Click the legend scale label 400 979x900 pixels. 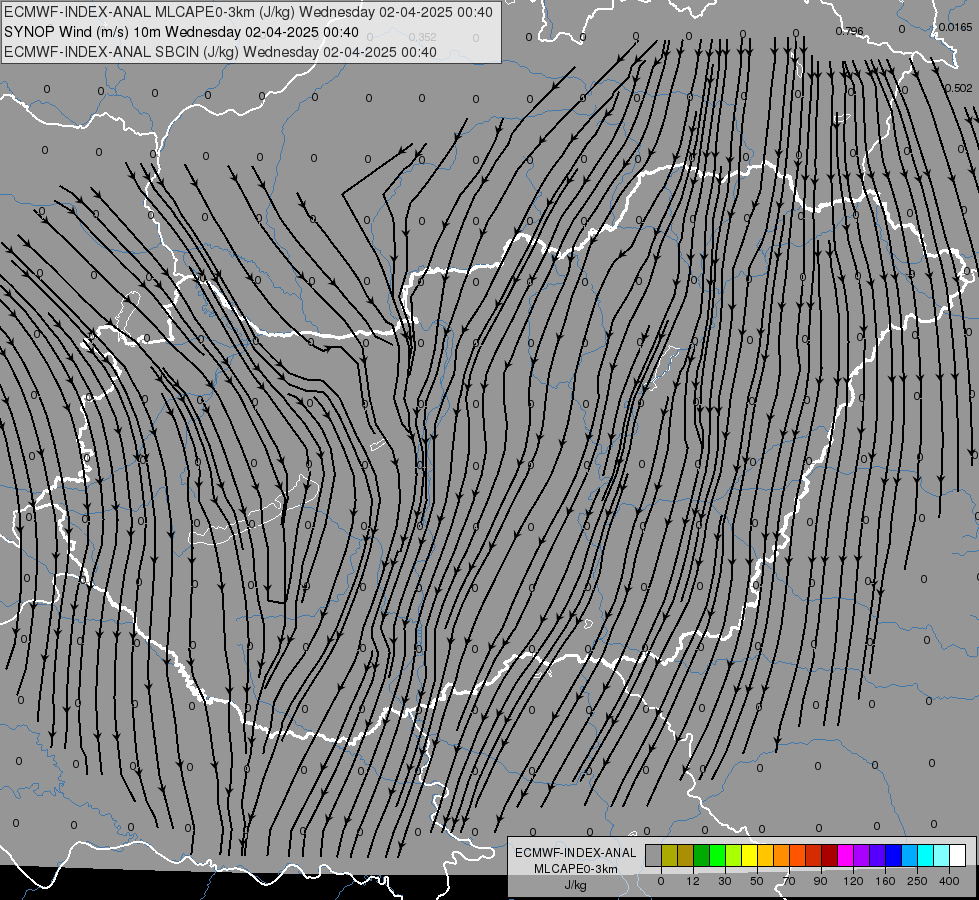tap(949, 881)
